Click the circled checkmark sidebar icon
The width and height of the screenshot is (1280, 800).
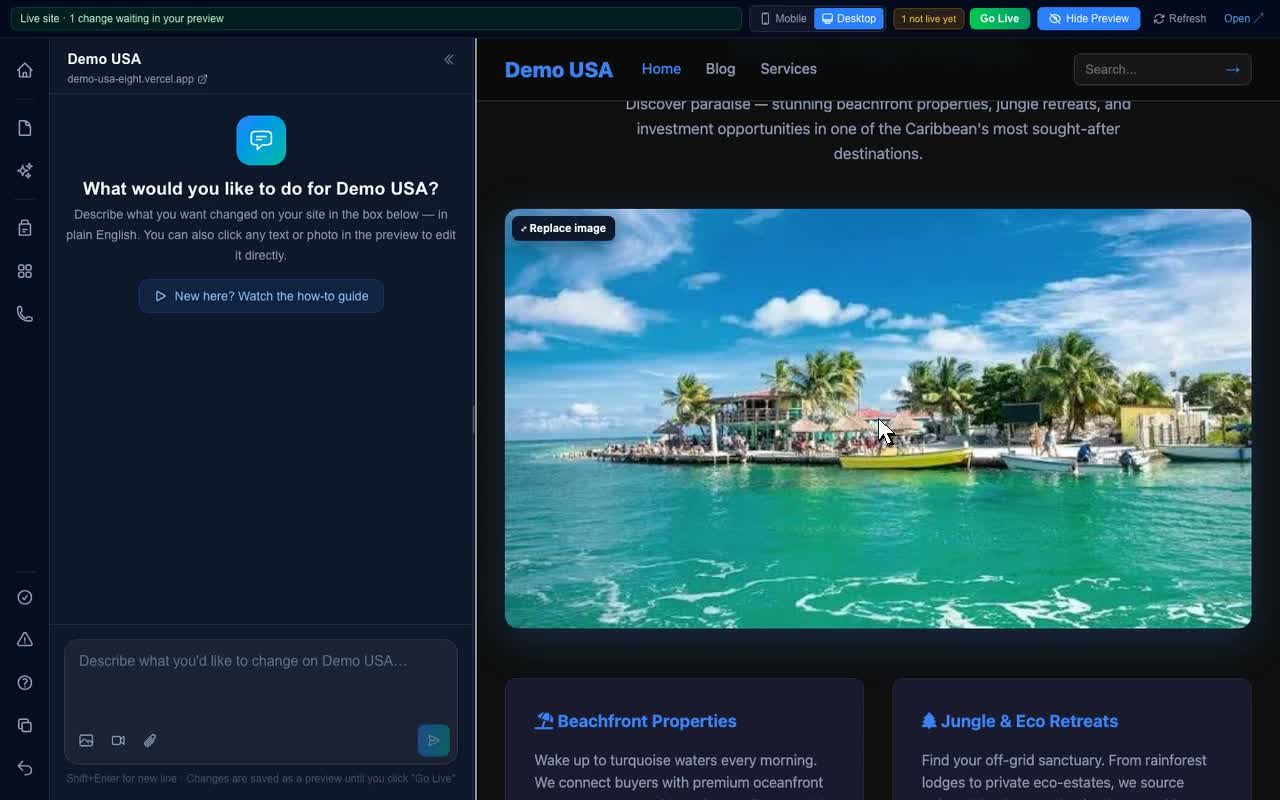click(25, 597)
